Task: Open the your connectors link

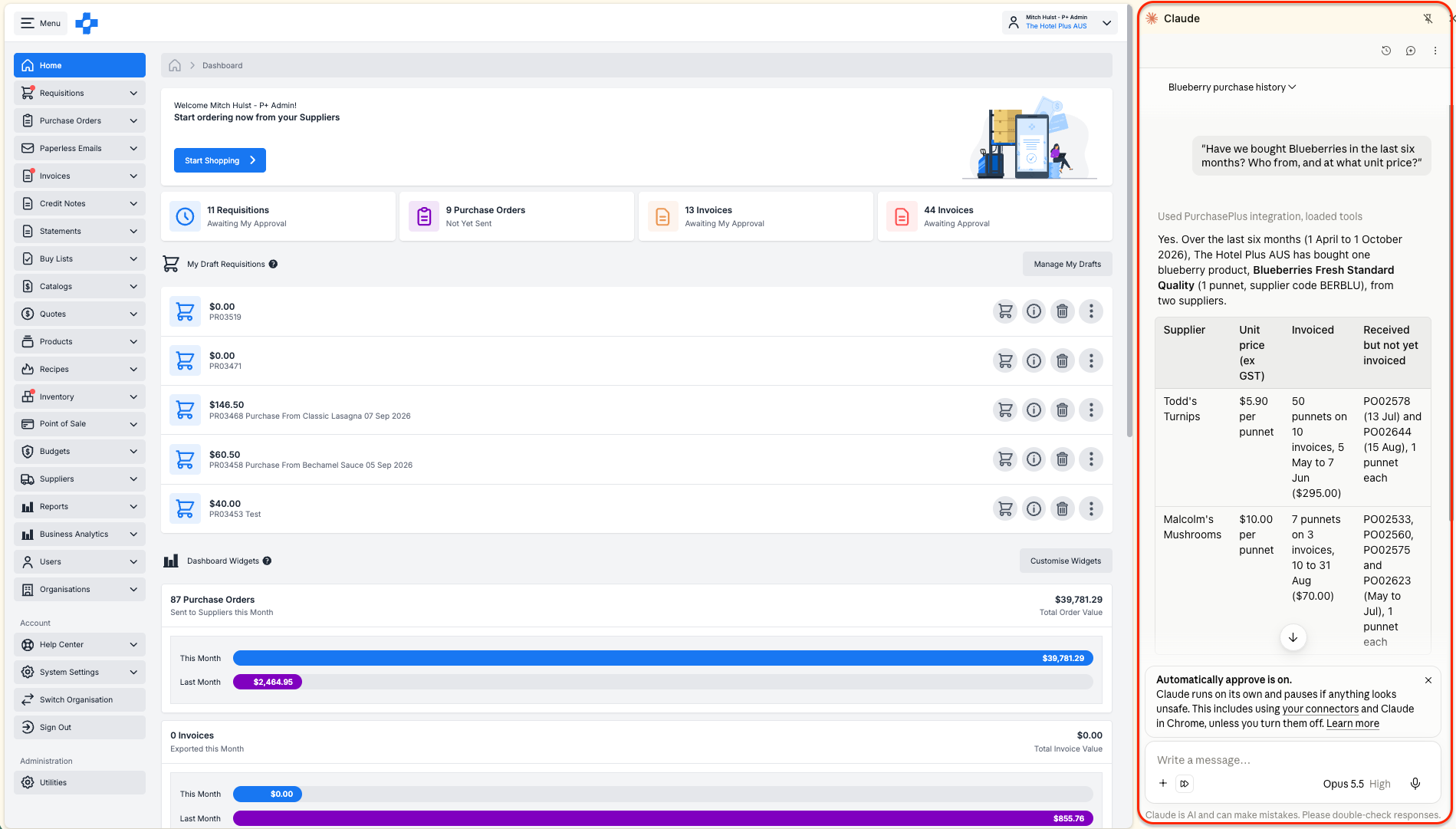Action: coord(1320,709)
